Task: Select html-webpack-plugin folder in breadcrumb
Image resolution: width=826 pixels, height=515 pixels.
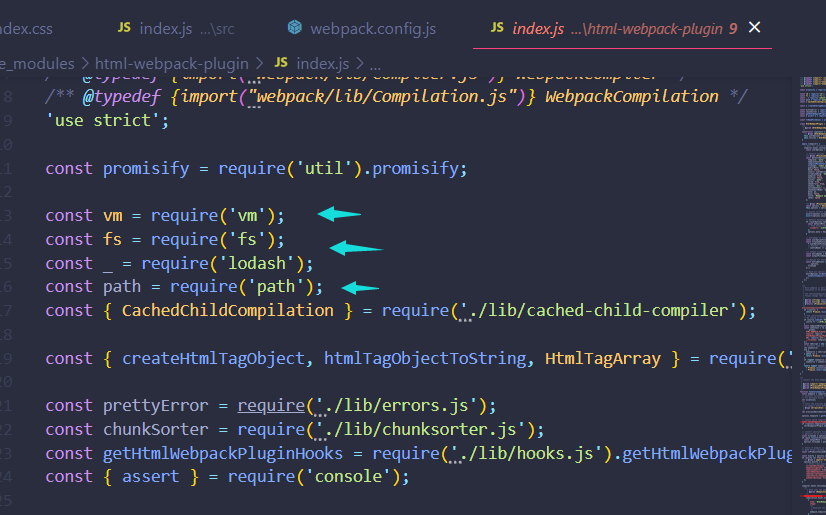Action: tap(171, 64)
